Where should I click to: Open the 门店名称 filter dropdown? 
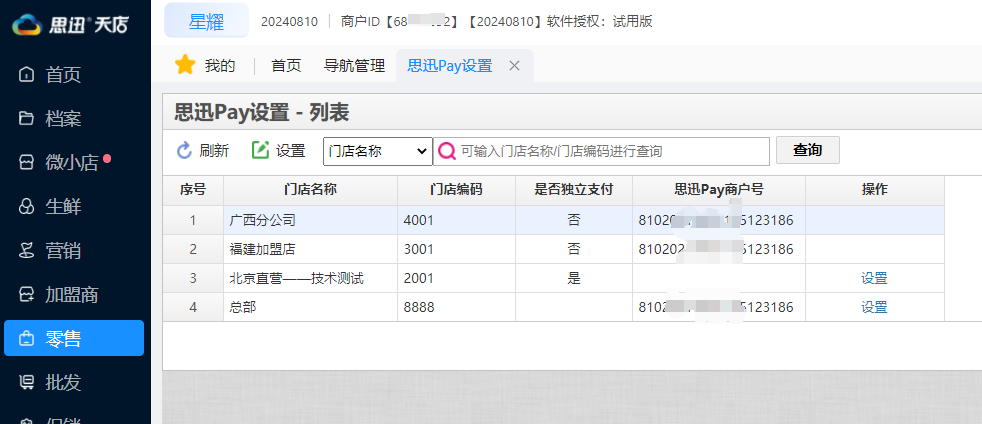(x=378, y=151)
